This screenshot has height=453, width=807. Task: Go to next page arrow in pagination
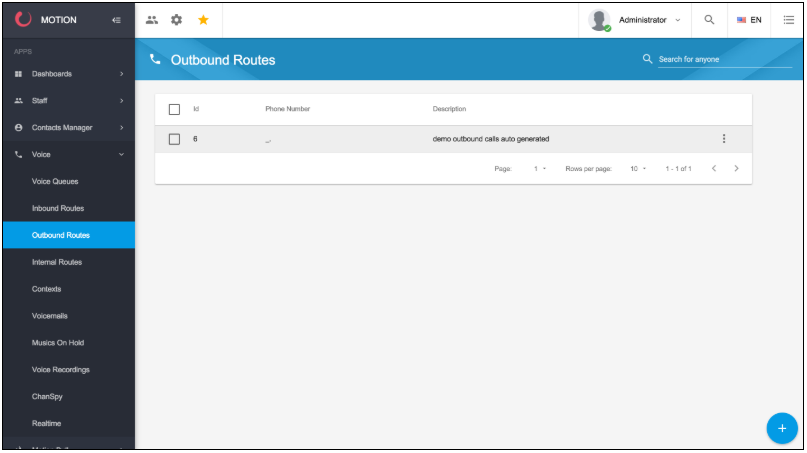[736, 168]
